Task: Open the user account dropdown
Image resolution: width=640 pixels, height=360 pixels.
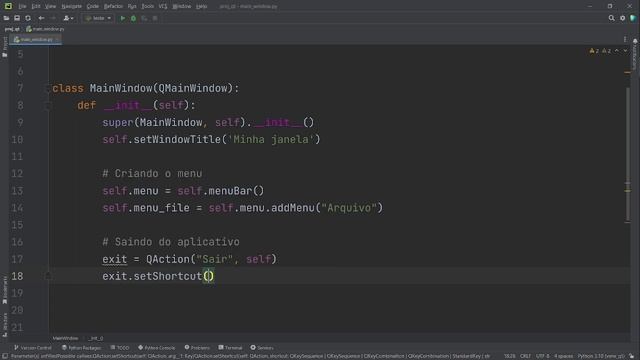Action: 68,18
